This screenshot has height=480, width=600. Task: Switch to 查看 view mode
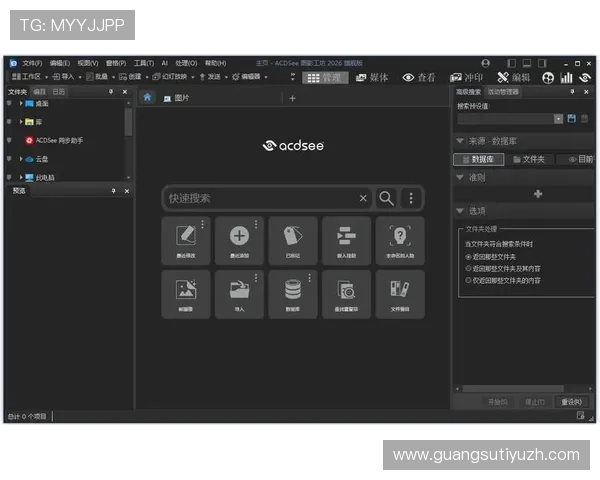[x=419, y=78]
